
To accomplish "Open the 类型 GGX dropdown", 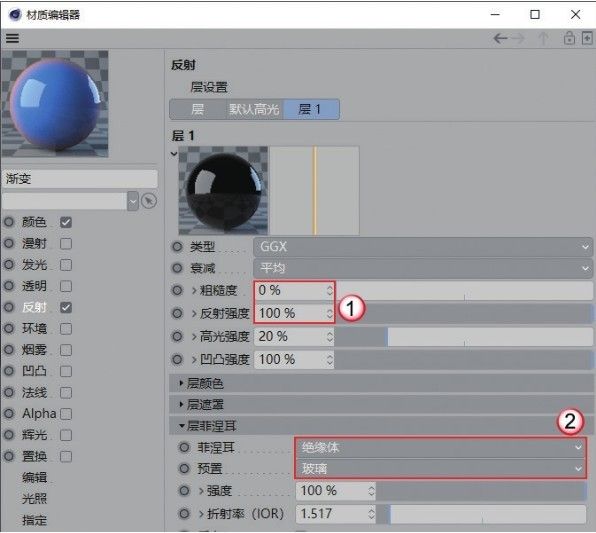I will tap(423, 247).
